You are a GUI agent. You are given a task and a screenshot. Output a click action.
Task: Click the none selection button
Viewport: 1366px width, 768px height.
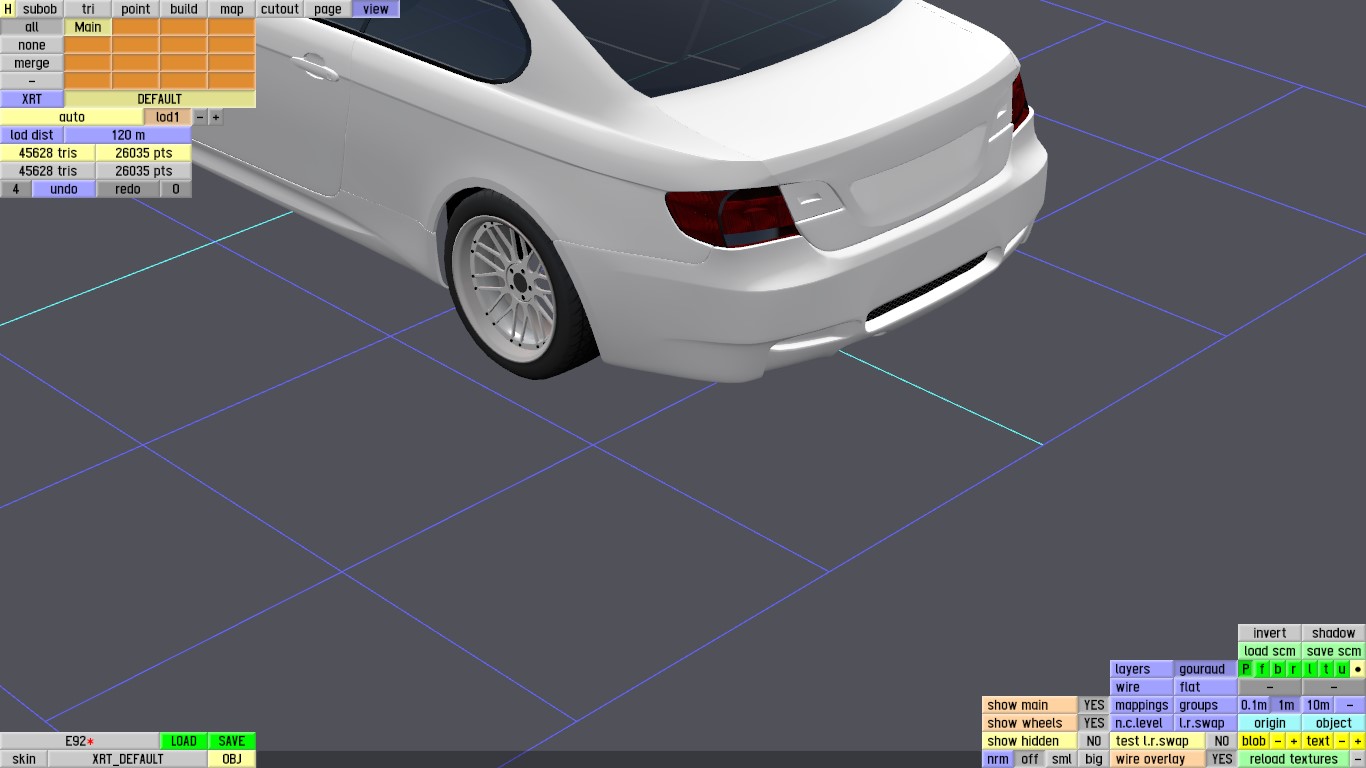click(32, 45)
